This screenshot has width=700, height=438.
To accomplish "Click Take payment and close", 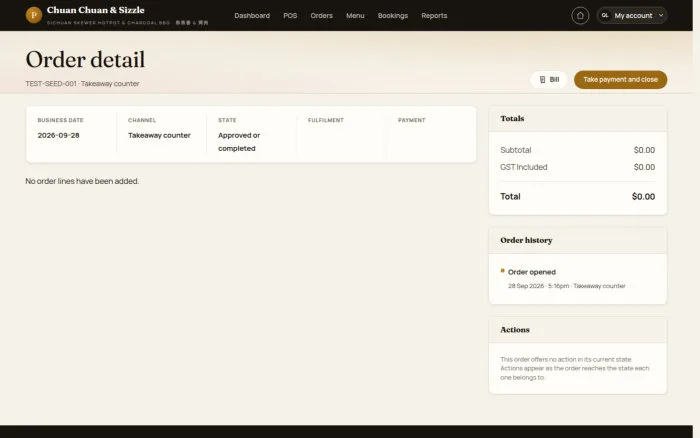I will point(621,79).
